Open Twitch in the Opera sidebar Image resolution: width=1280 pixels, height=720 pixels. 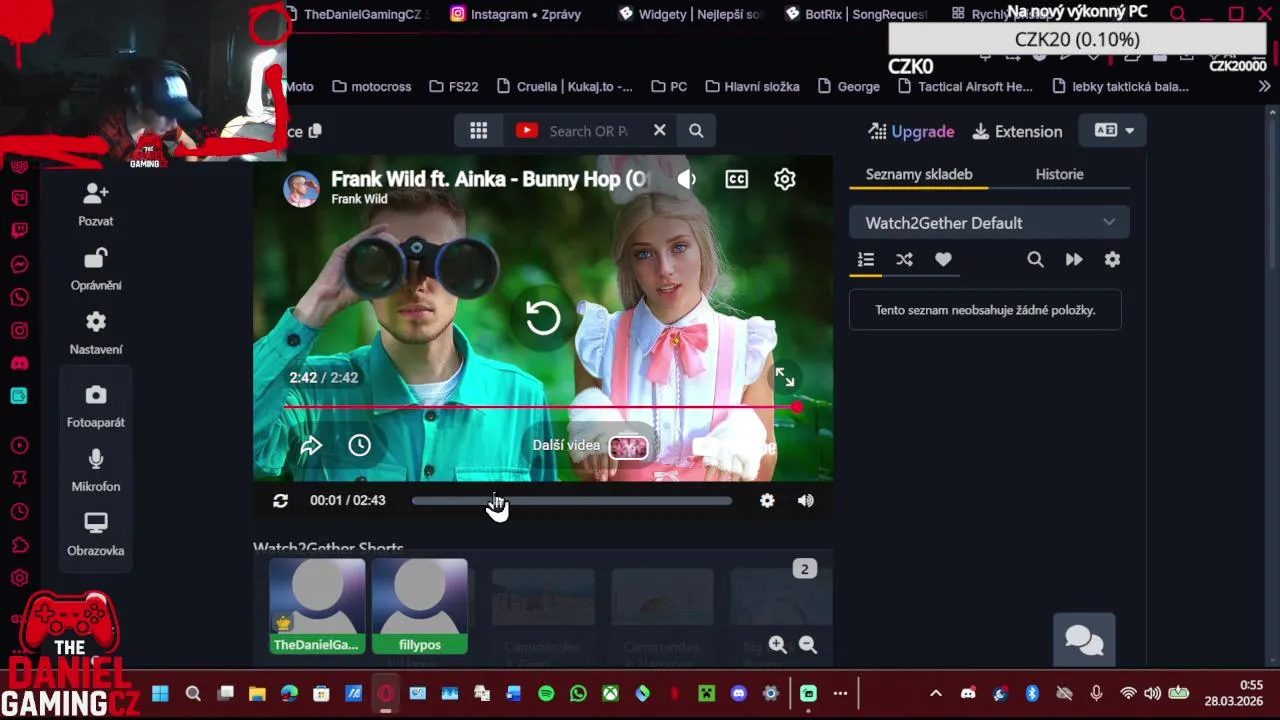tap(19, 231)
